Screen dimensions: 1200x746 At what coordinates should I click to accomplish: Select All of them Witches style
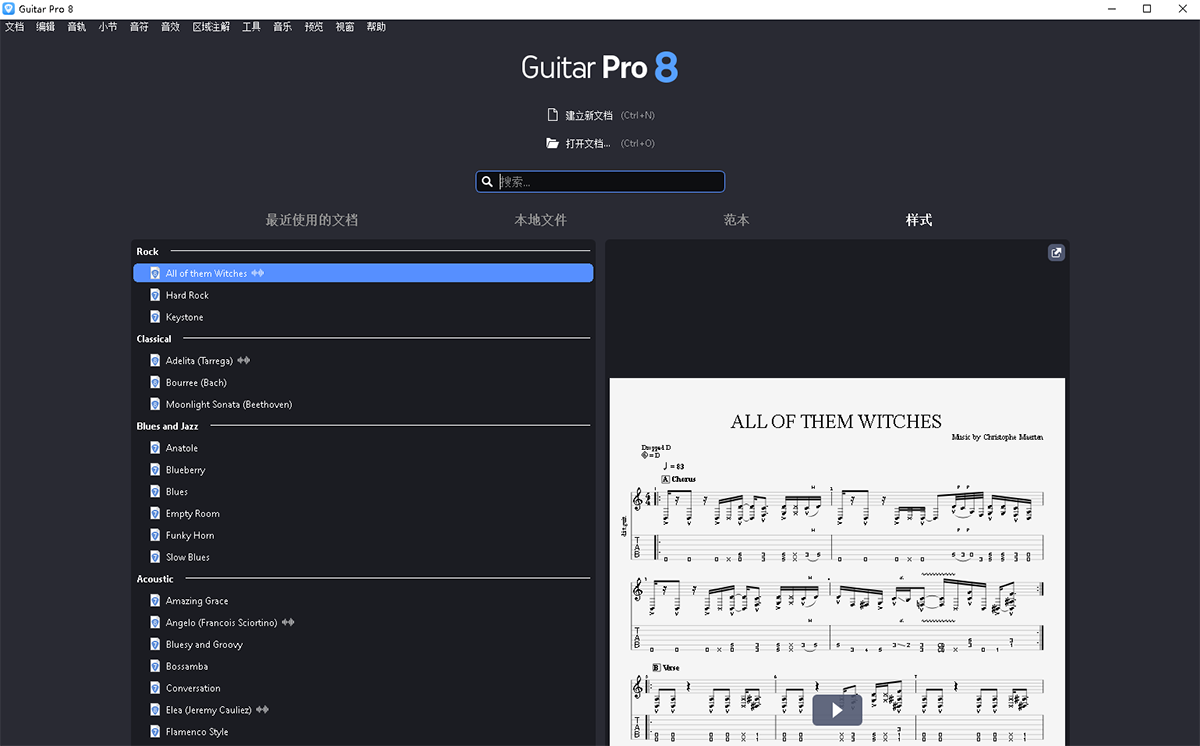coord(363,273)
